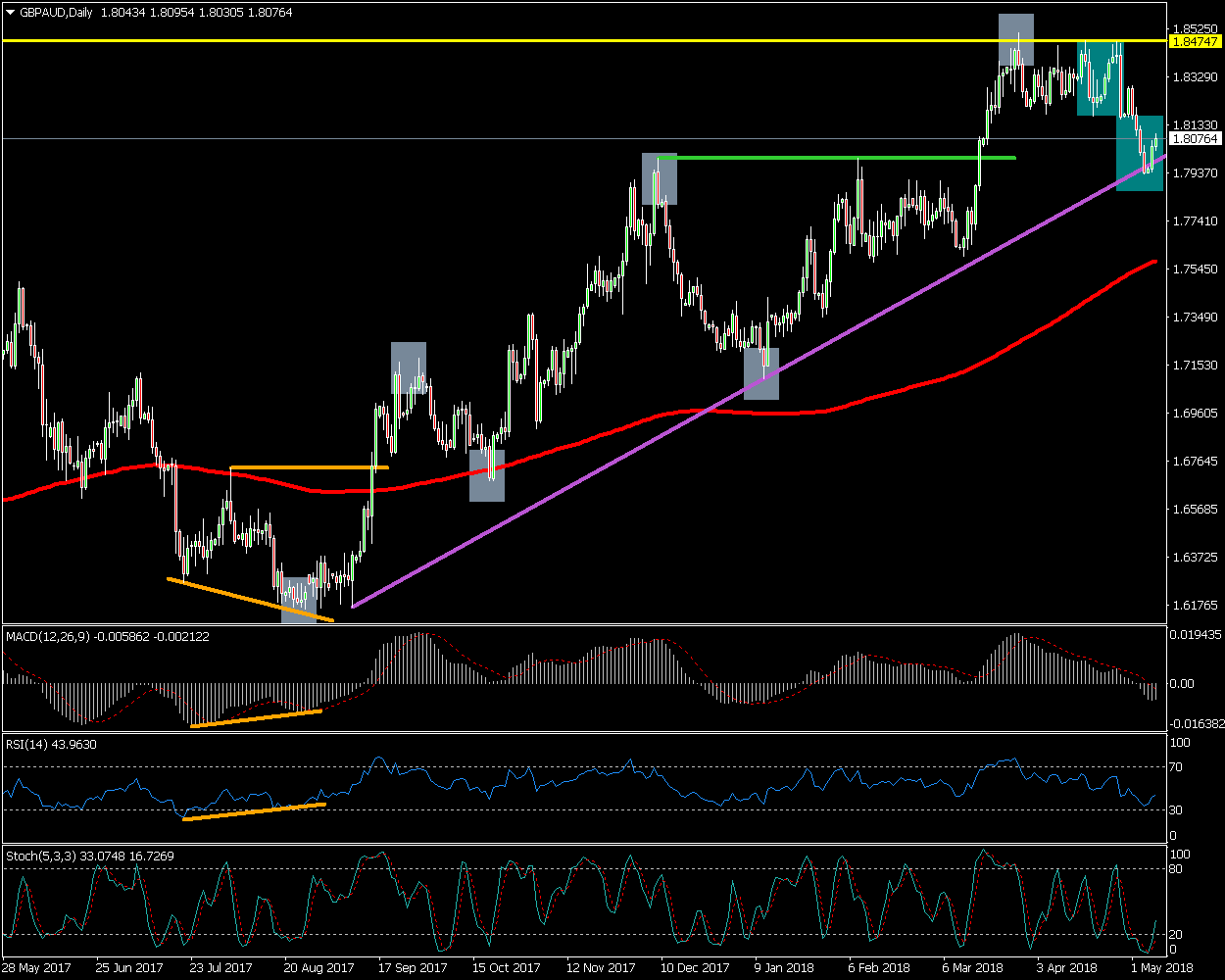This screenshot has height=980, width=1225.
Task: Select the orange divergence line on MACD
Action: 255,718
